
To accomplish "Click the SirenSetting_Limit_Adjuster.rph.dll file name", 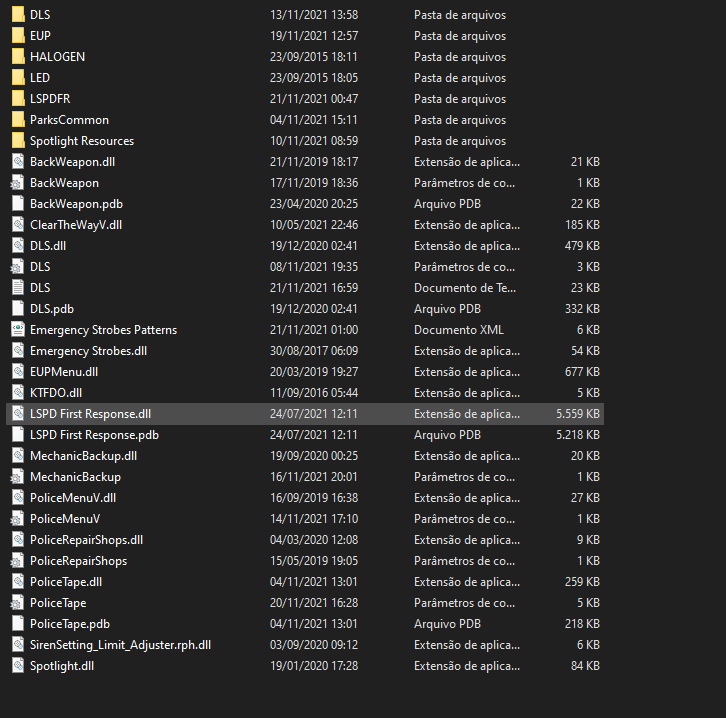I will click(120, 645).
